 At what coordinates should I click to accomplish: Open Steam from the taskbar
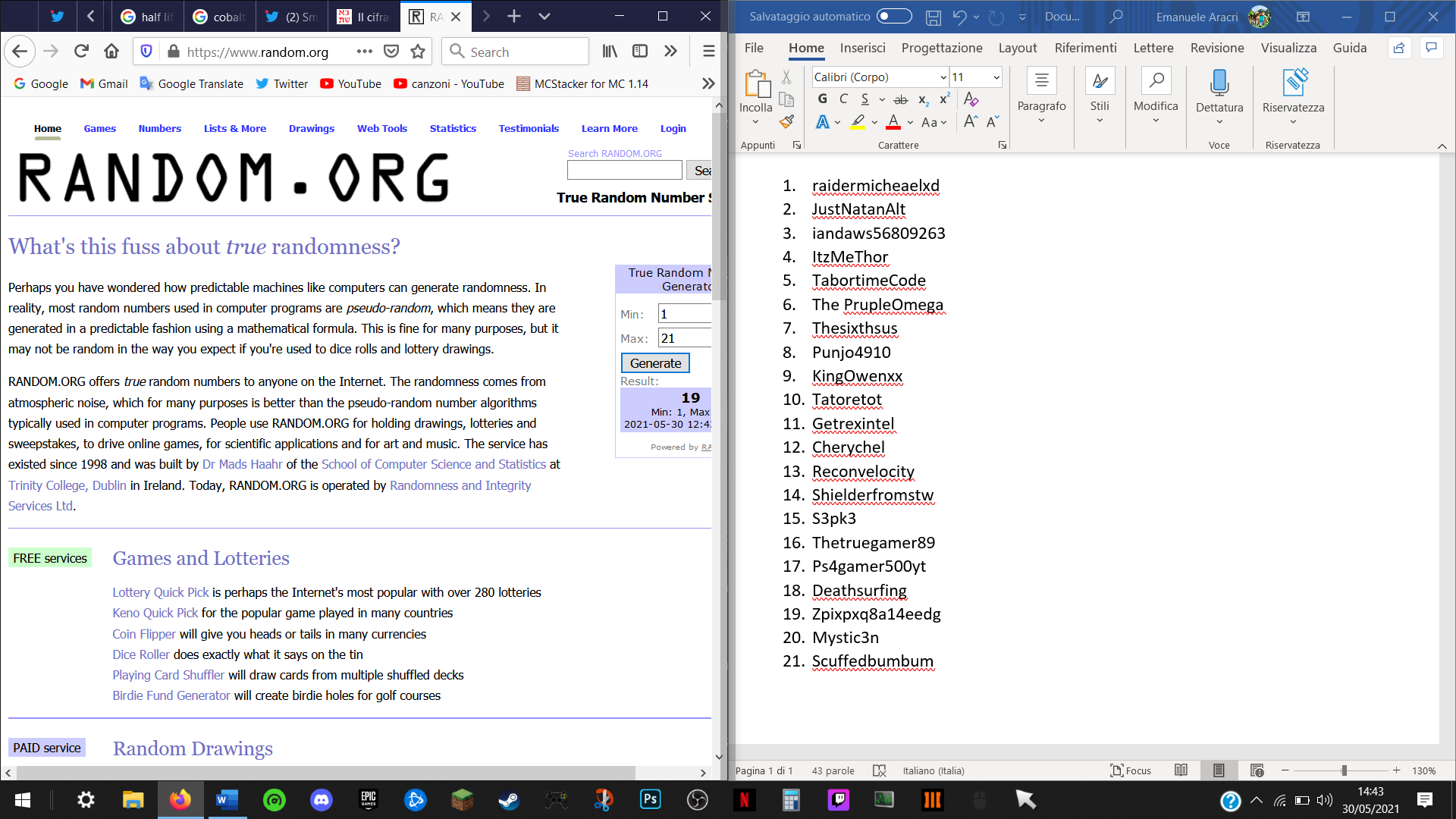coord(509,799)
